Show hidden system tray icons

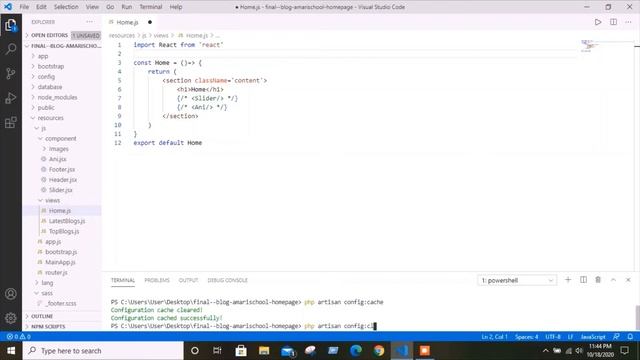(x=546, y=351)
